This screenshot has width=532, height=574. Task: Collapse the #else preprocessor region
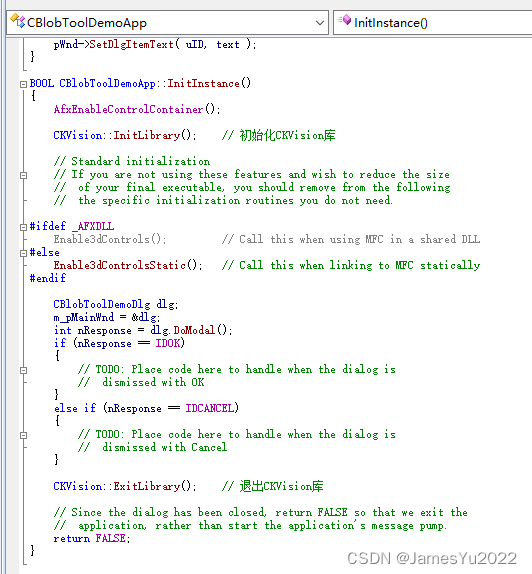[x=23, y=253]
